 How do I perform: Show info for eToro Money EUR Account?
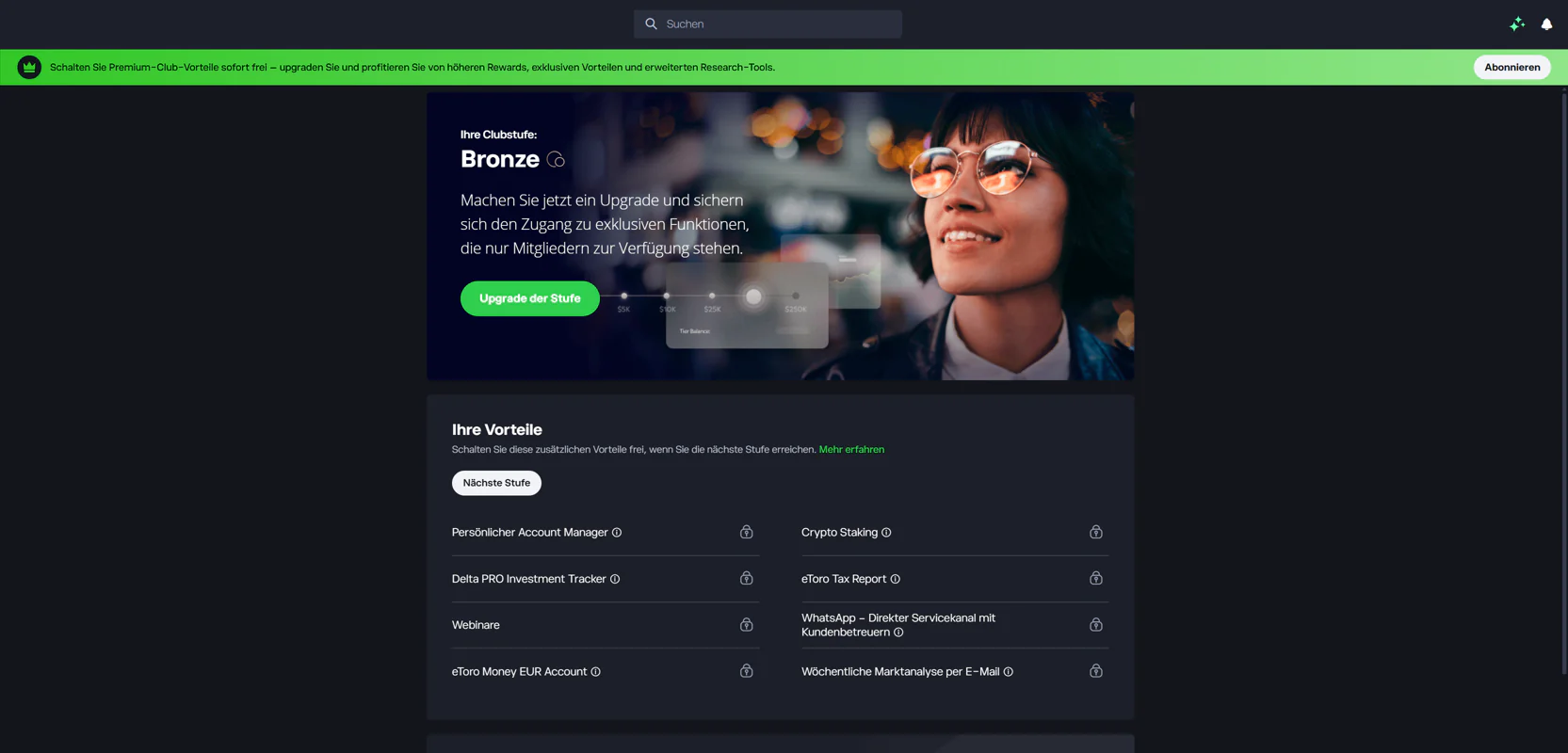(595, 672)
